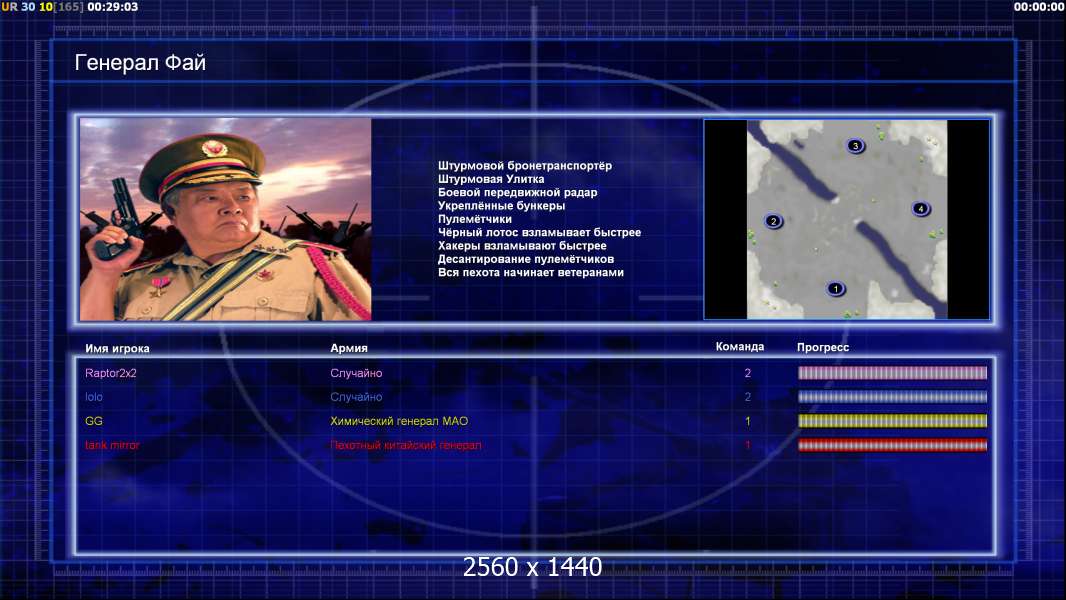Click the tank mirror player name
Viewport: 1066px width, 600px height.
112,445
